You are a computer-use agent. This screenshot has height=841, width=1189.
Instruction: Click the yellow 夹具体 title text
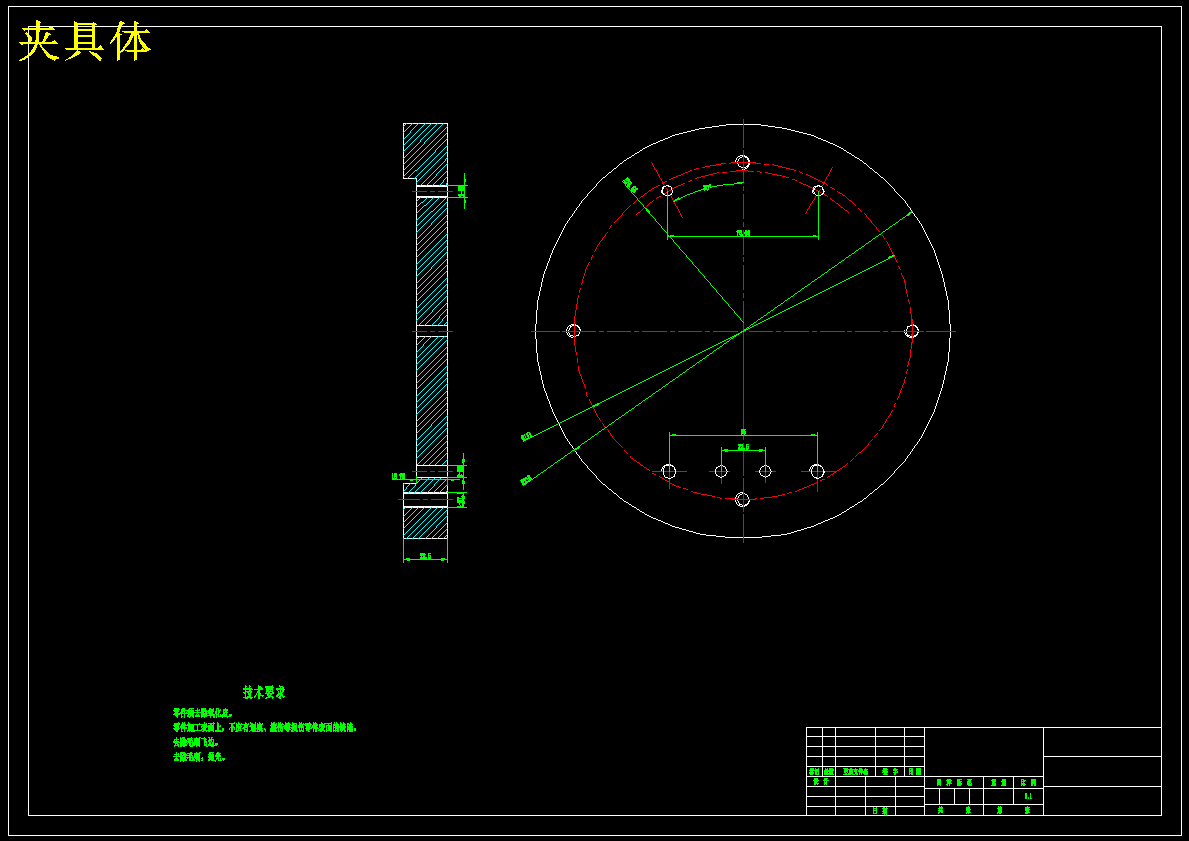click(x=85, y=42)
